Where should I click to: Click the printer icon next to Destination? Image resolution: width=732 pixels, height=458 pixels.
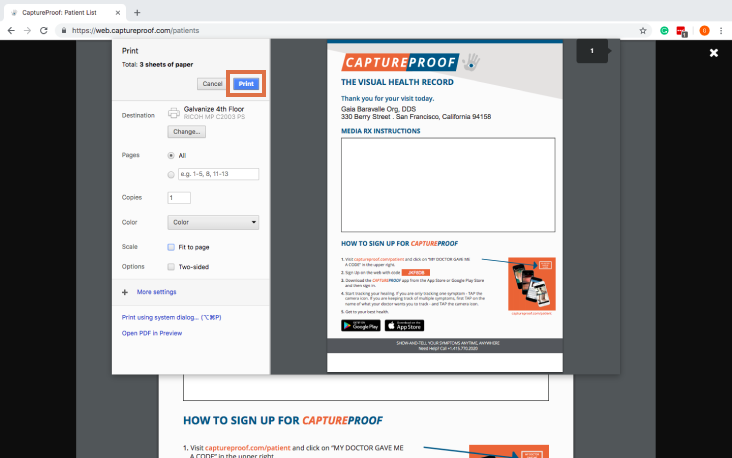point(174,113)
